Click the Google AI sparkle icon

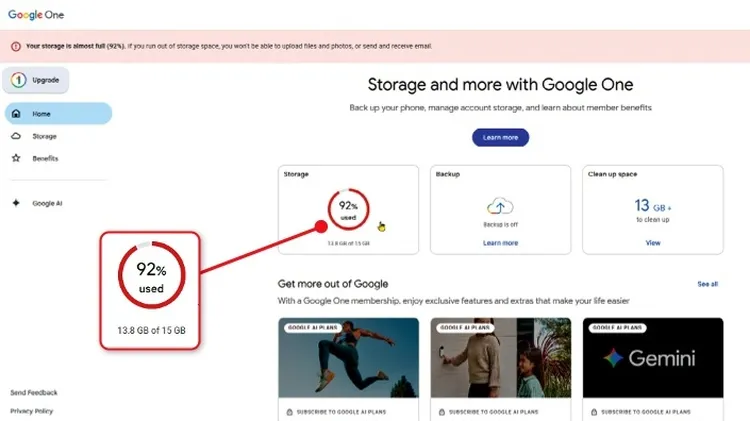[x=16, y=203]
